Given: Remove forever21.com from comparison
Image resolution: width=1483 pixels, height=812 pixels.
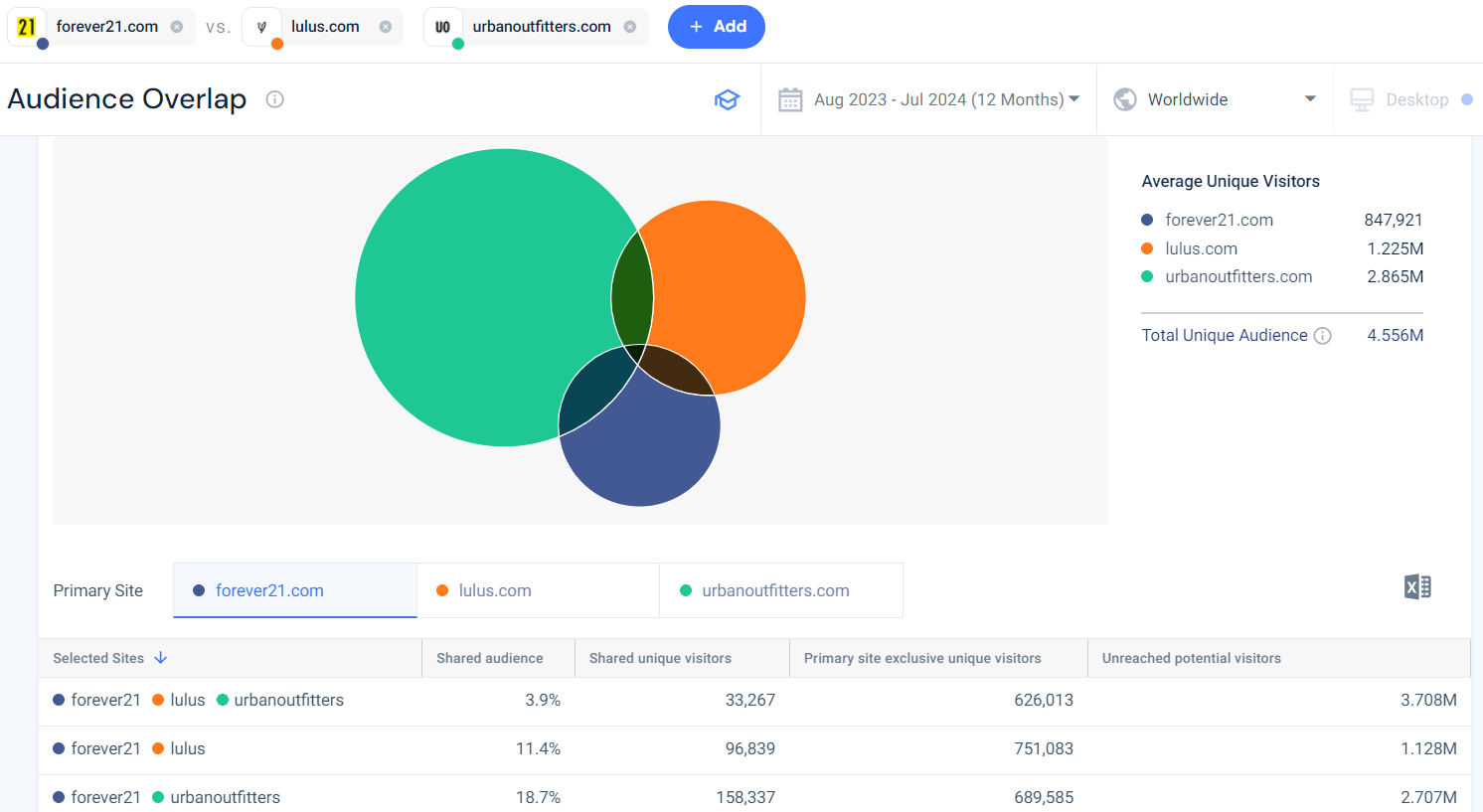Looking at the screenshot, I should [177, 27].
